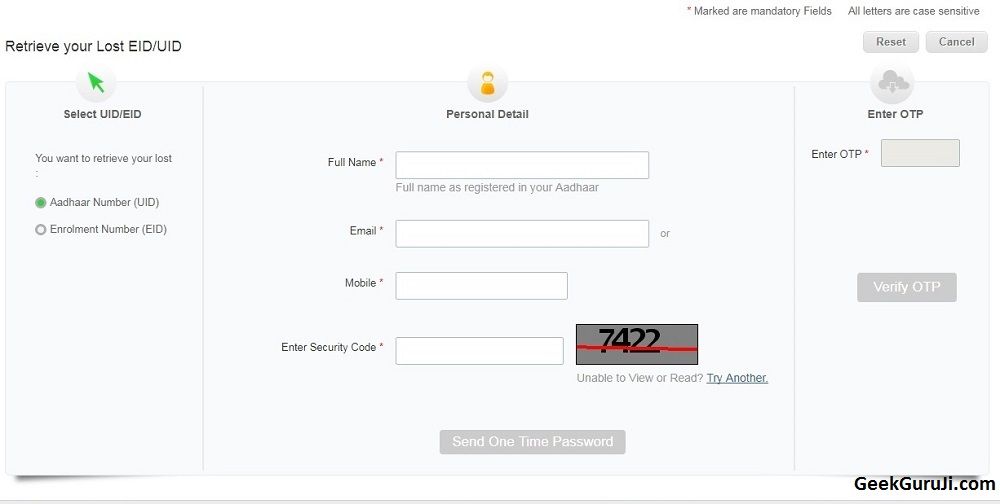Click Send One Time Password button

coord(532,442)
